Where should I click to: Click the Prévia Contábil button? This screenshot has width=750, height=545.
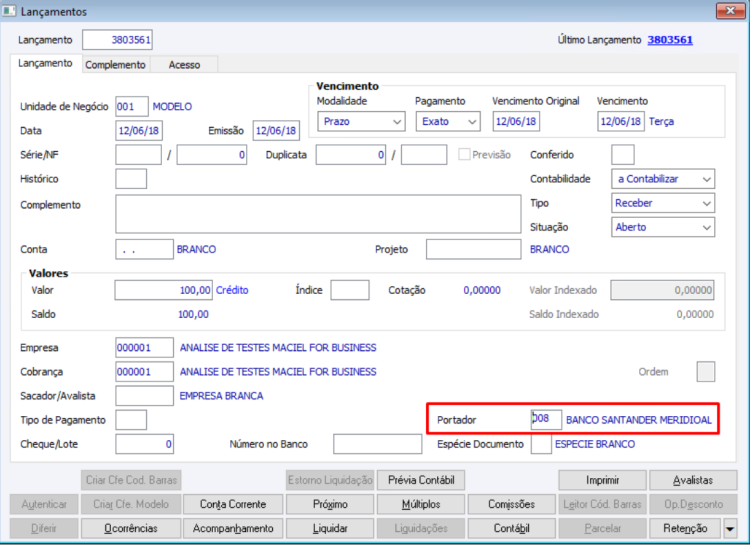coord(421,480)
